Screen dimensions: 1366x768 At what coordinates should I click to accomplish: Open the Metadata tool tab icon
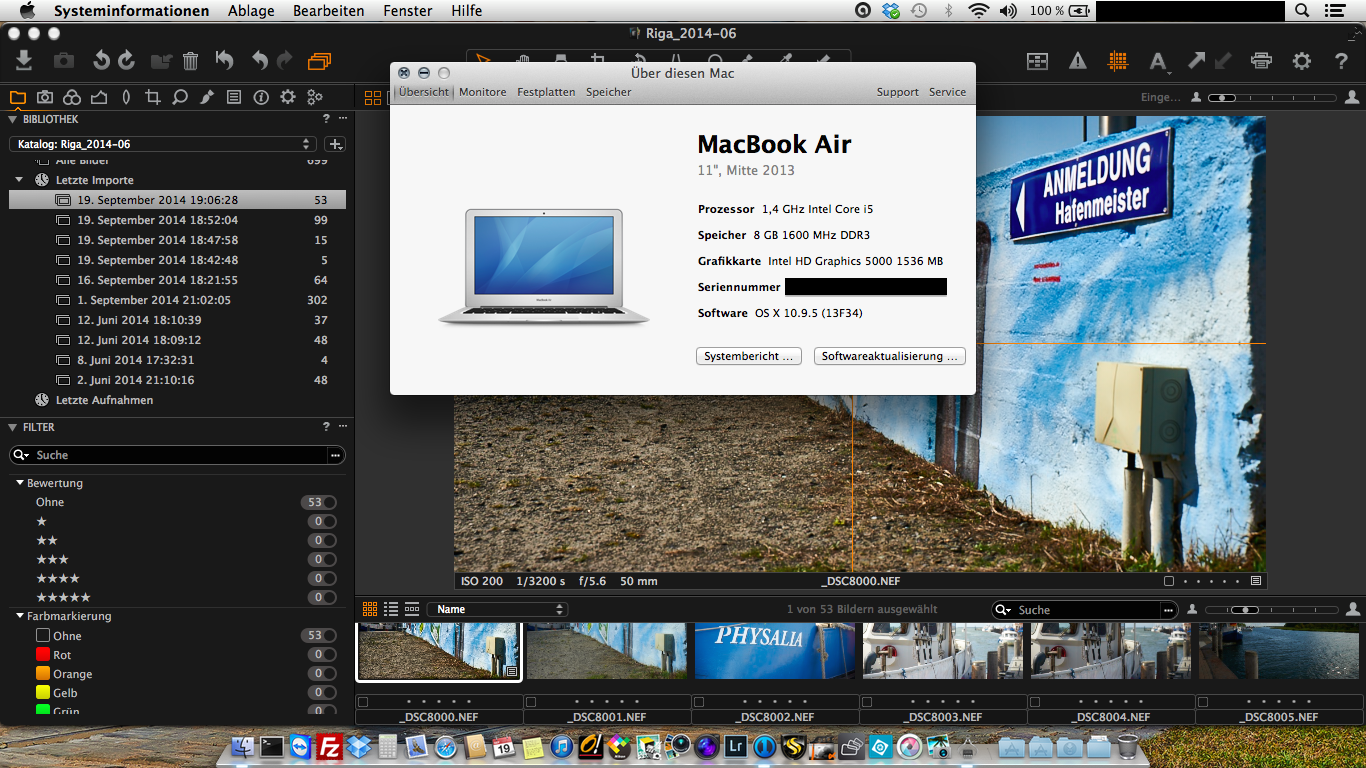234,97
